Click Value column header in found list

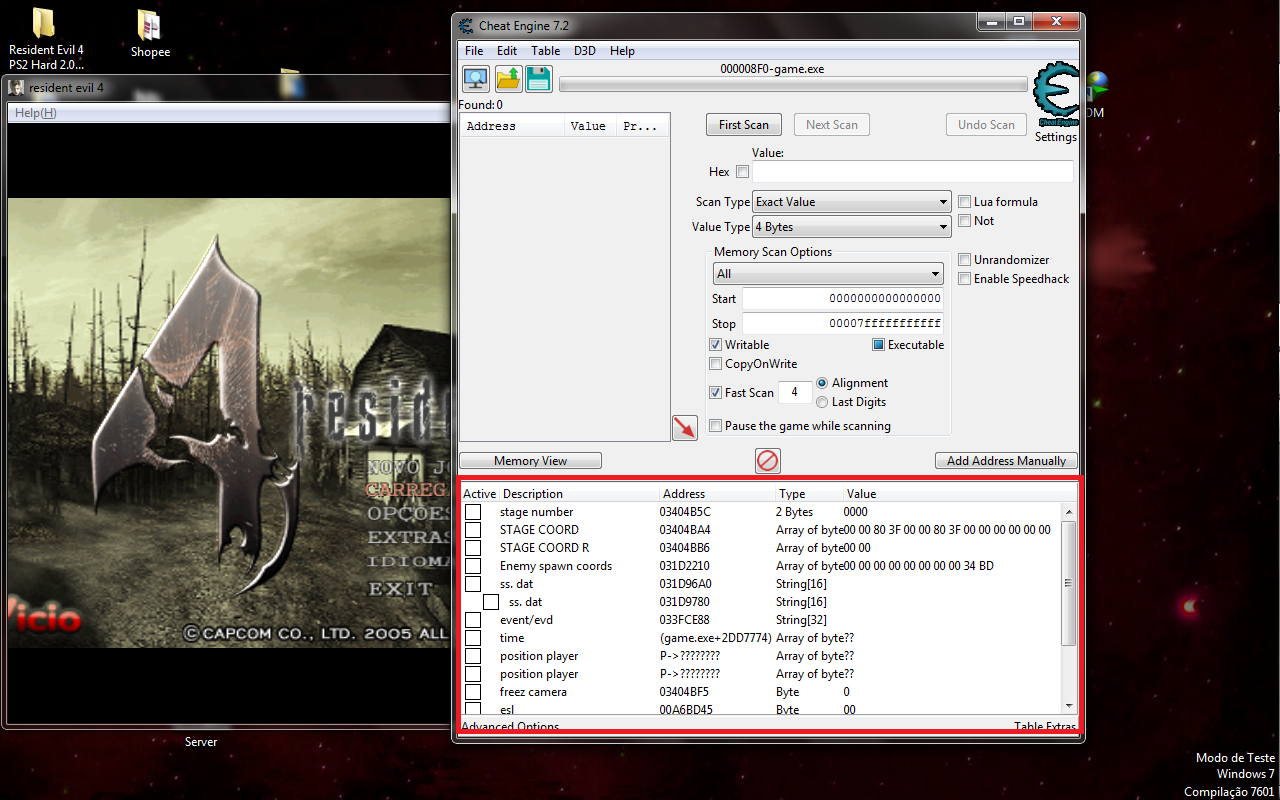tap(588, 126)
